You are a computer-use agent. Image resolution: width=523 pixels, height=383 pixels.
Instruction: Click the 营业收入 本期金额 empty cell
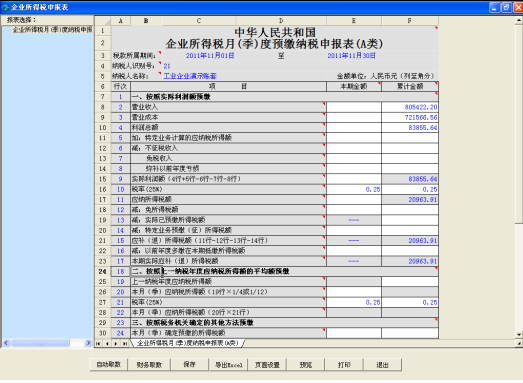[x=354, y=107]
